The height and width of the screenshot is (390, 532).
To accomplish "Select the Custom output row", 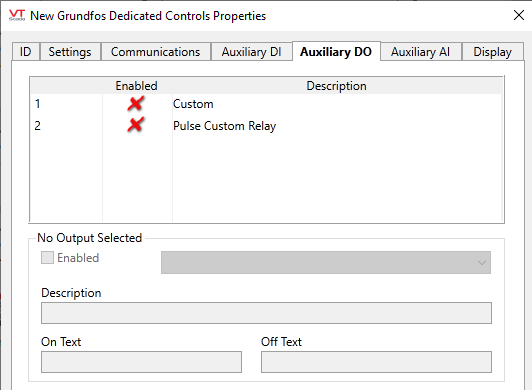I will (x=266, y=104).
